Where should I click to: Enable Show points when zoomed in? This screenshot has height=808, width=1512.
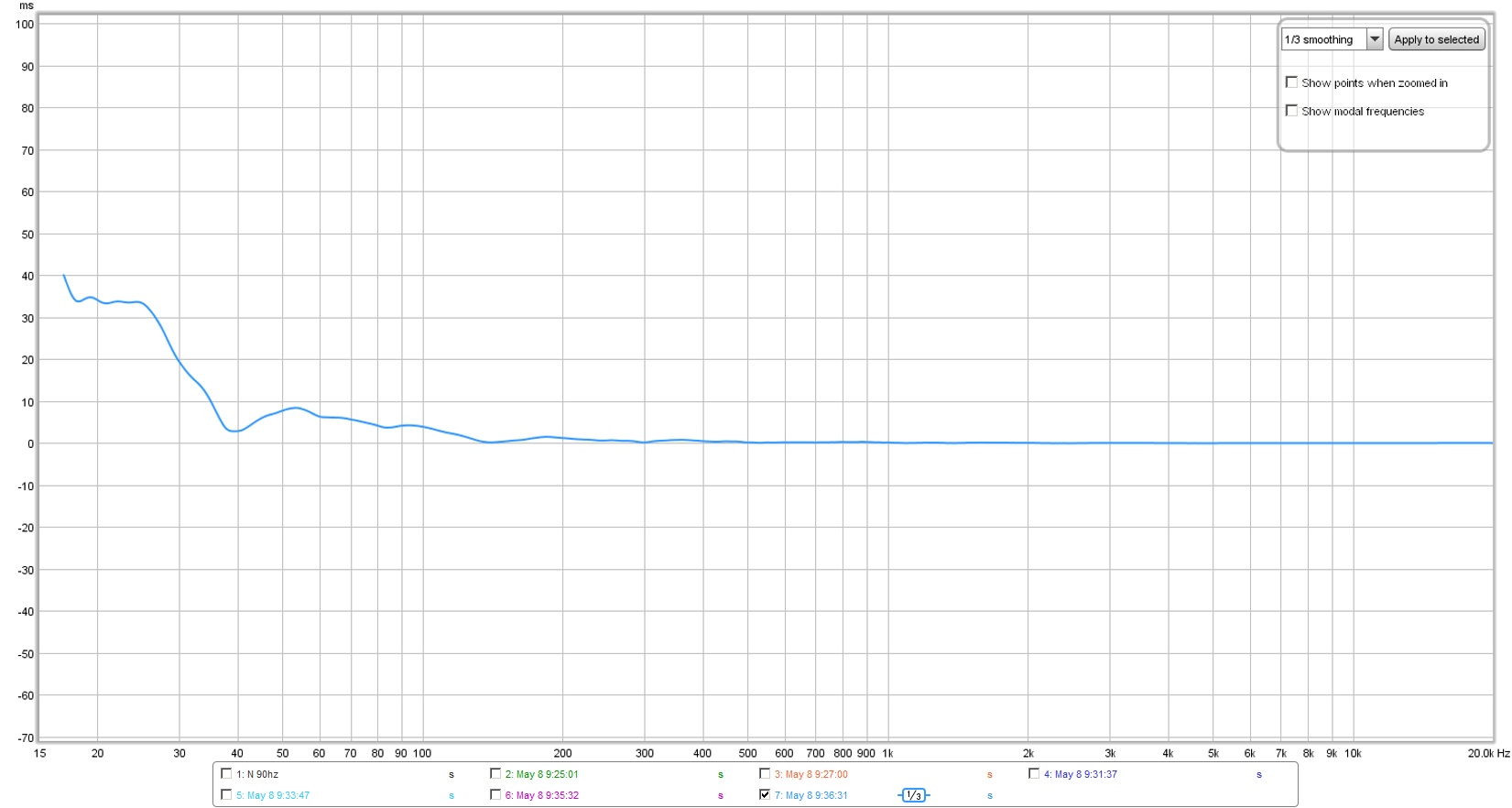click(x=1291, y=82)
